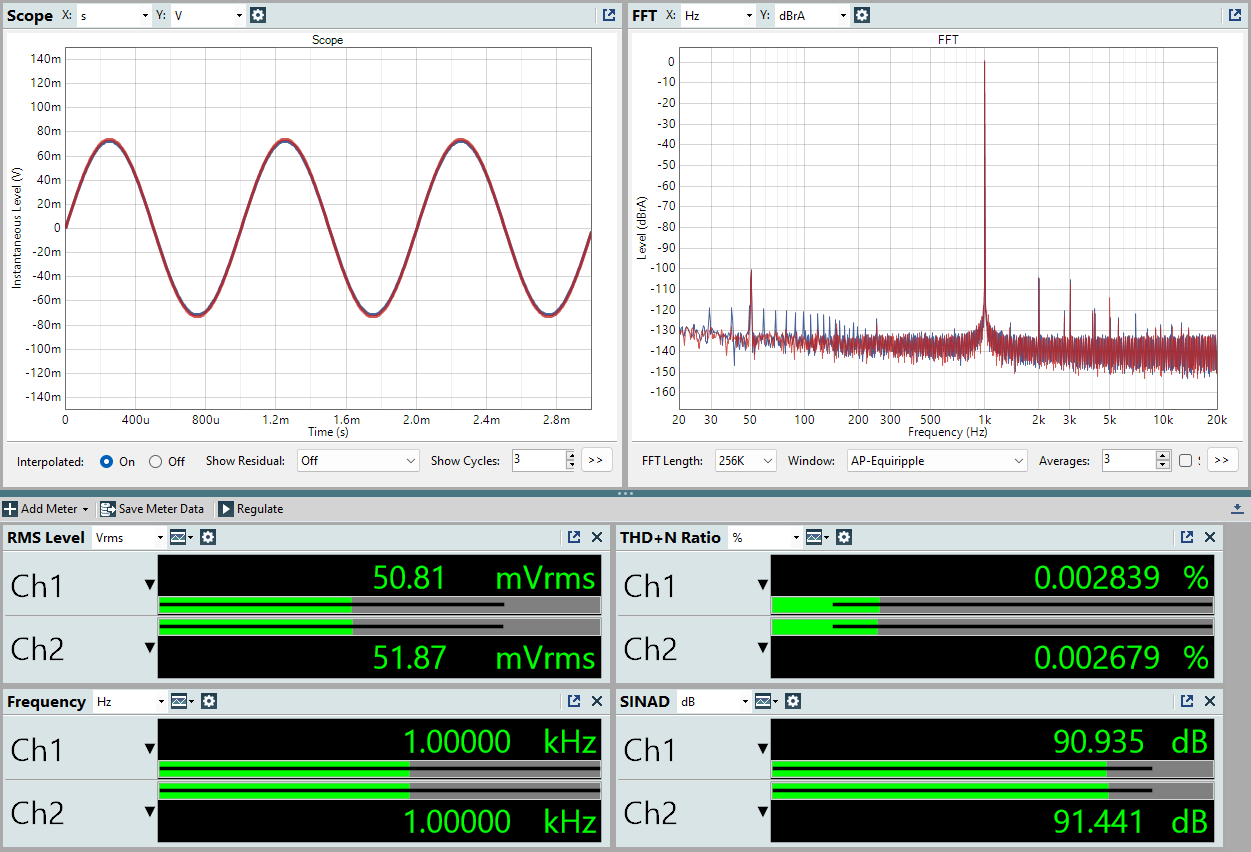
Task: Pop out the Scope panel
Action: (608, 15)
